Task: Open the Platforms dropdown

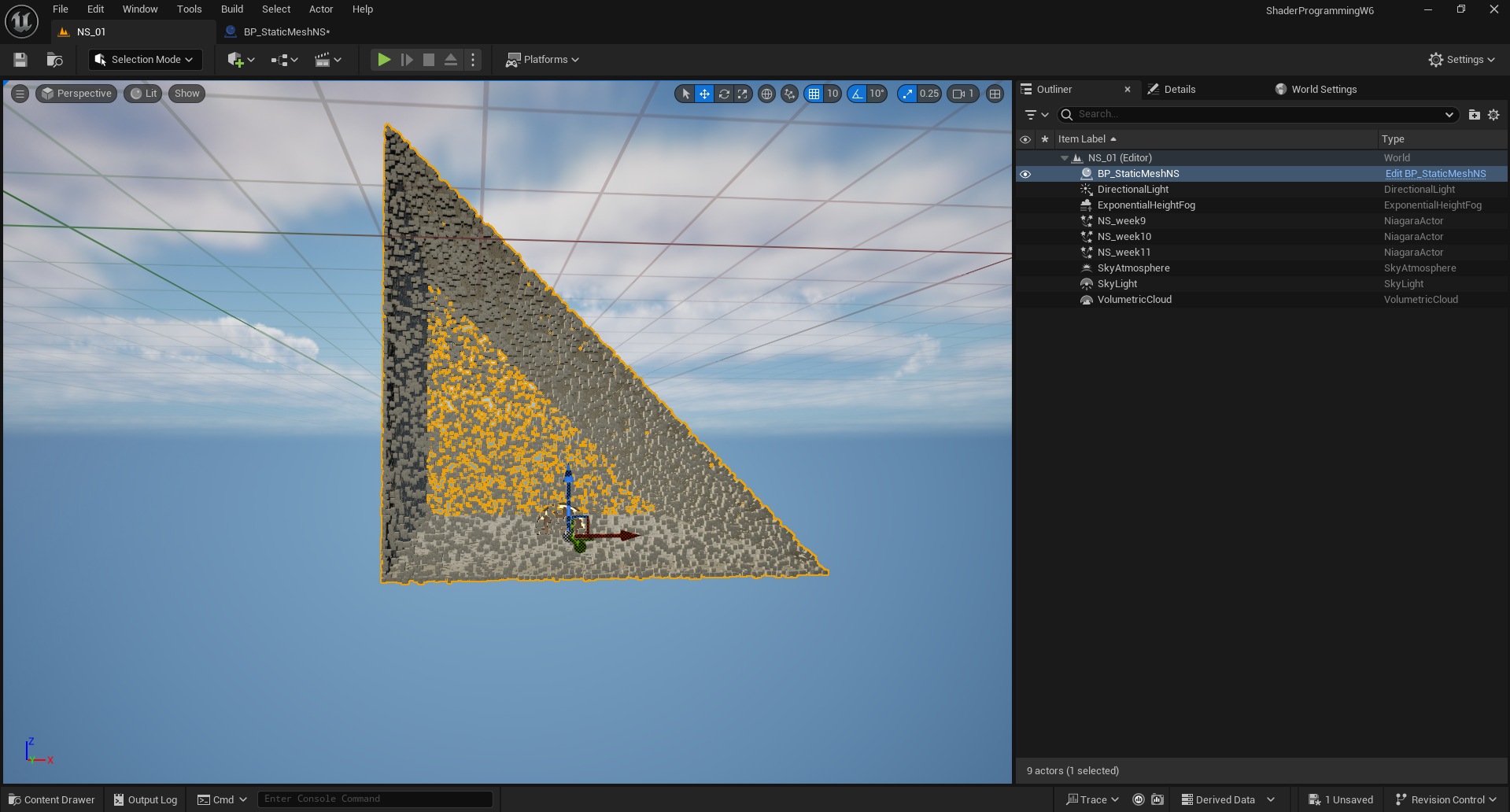Action: [x=542, y=60]
